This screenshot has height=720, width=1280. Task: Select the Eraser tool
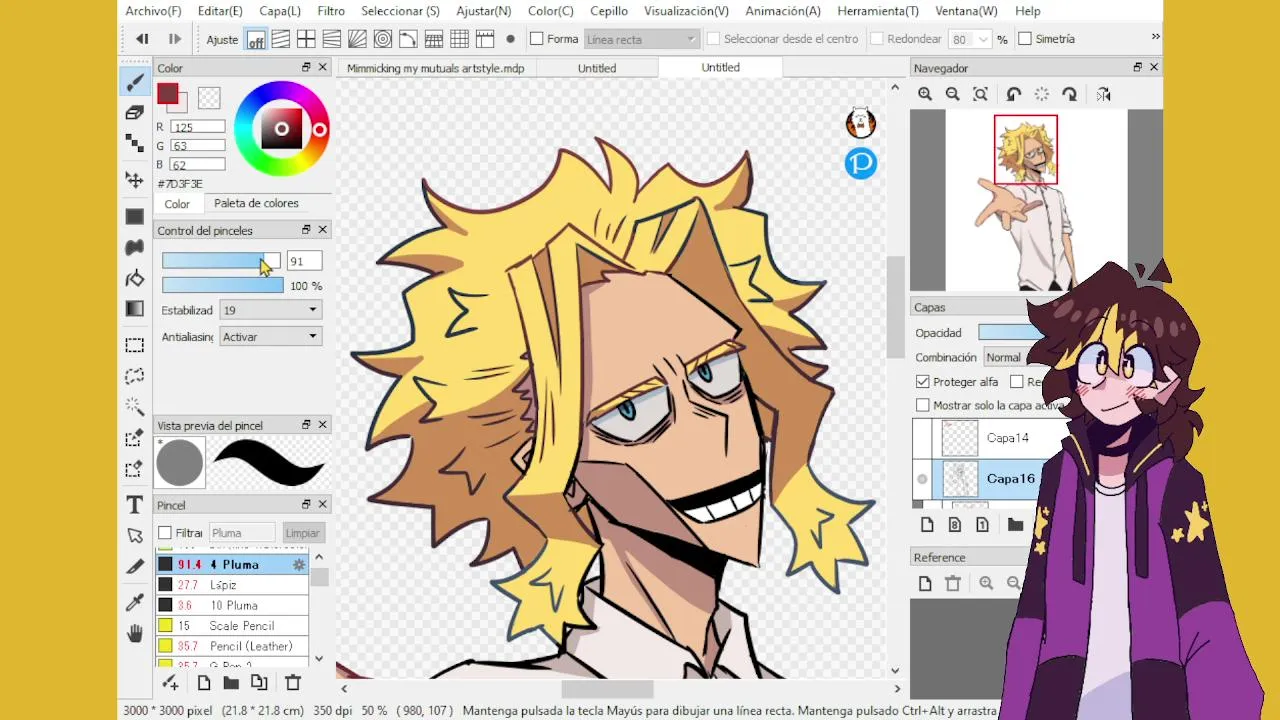tap(134, 113)
